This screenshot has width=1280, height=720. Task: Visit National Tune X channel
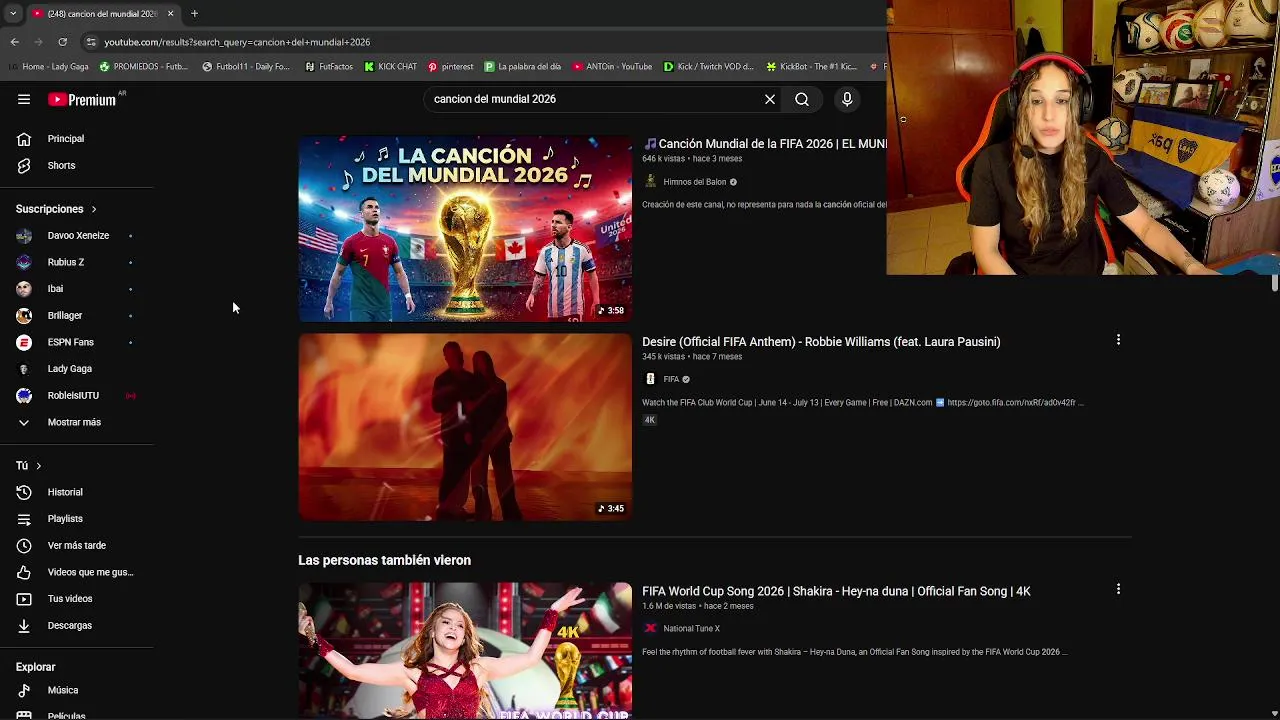[691, 628]
